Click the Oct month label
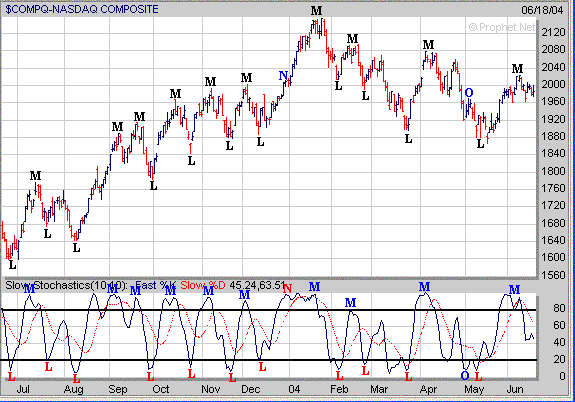 click(161, 389)
